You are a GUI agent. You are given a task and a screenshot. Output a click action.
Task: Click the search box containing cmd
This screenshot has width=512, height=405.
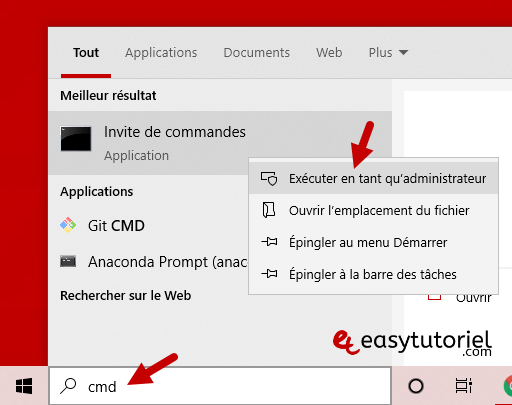(x=220, y=386)
